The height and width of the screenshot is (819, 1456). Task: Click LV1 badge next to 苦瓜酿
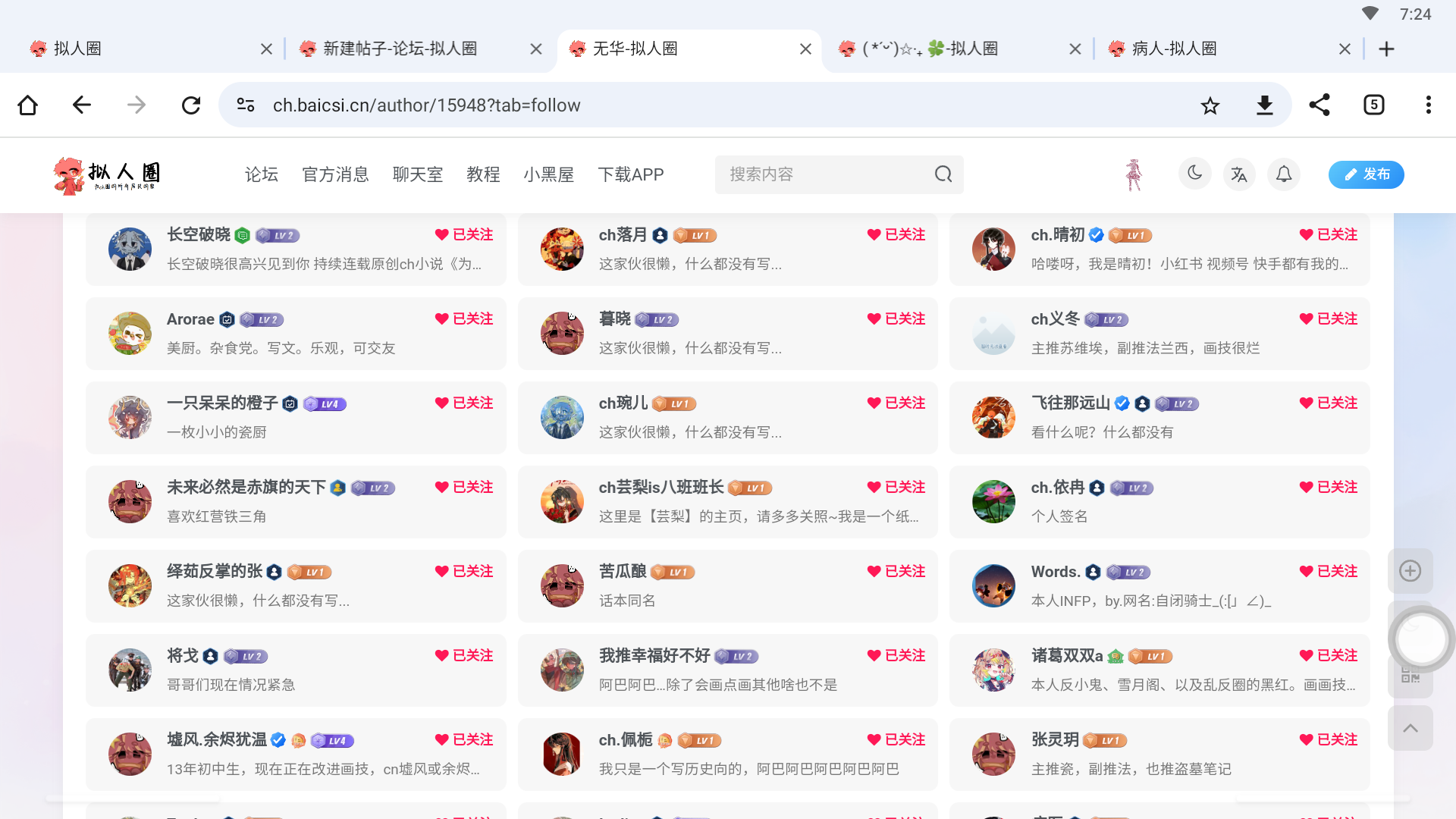tap(673, 573)
